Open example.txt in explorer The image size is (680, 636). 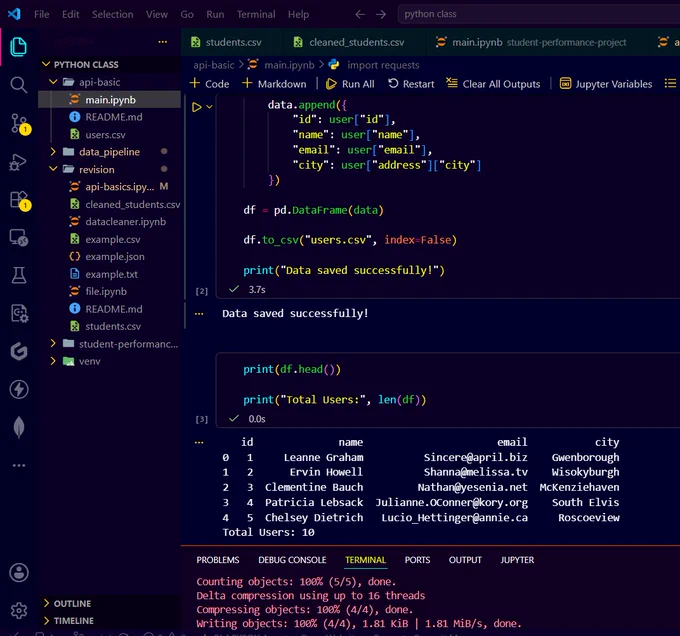click(x=109, y=274)
